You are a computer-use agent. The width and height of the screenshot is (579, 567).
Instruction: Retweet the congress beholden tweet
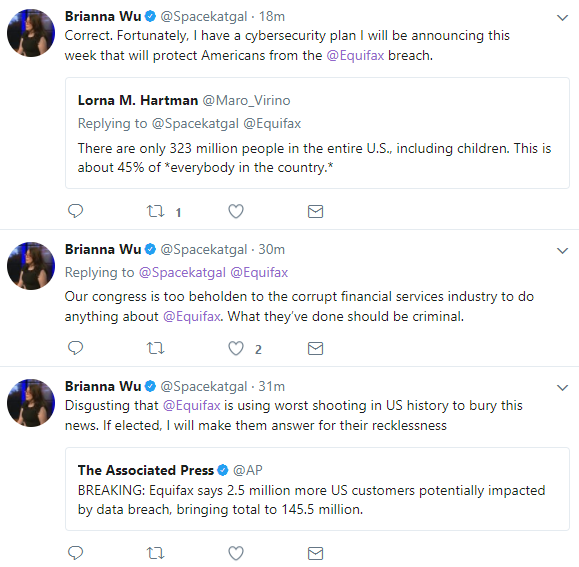click(155, 348)
